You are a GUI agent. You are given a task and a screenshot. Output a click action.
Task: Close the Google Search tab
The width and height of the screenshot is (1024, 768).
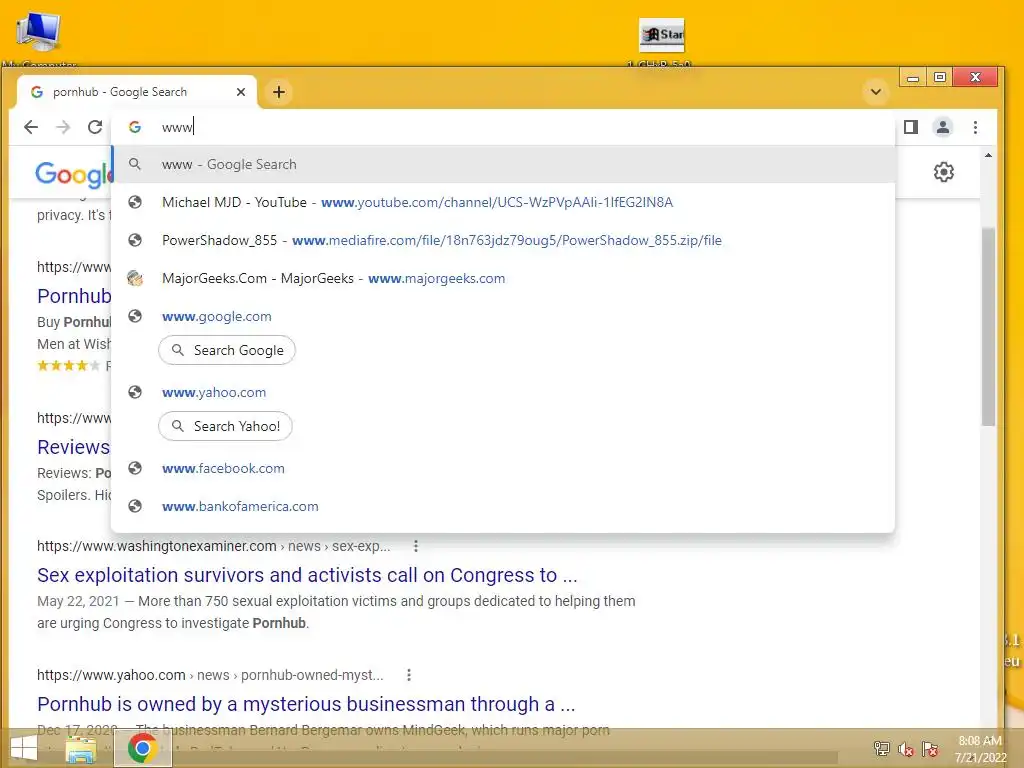click(241, 92)
